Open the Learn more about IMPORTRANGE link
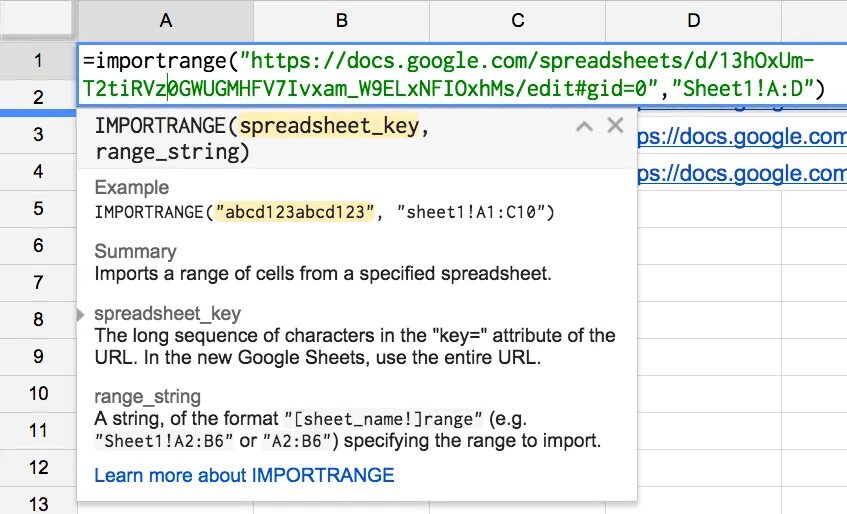The height and width of the screenshot is (514, 847). (x=244, y=475)
